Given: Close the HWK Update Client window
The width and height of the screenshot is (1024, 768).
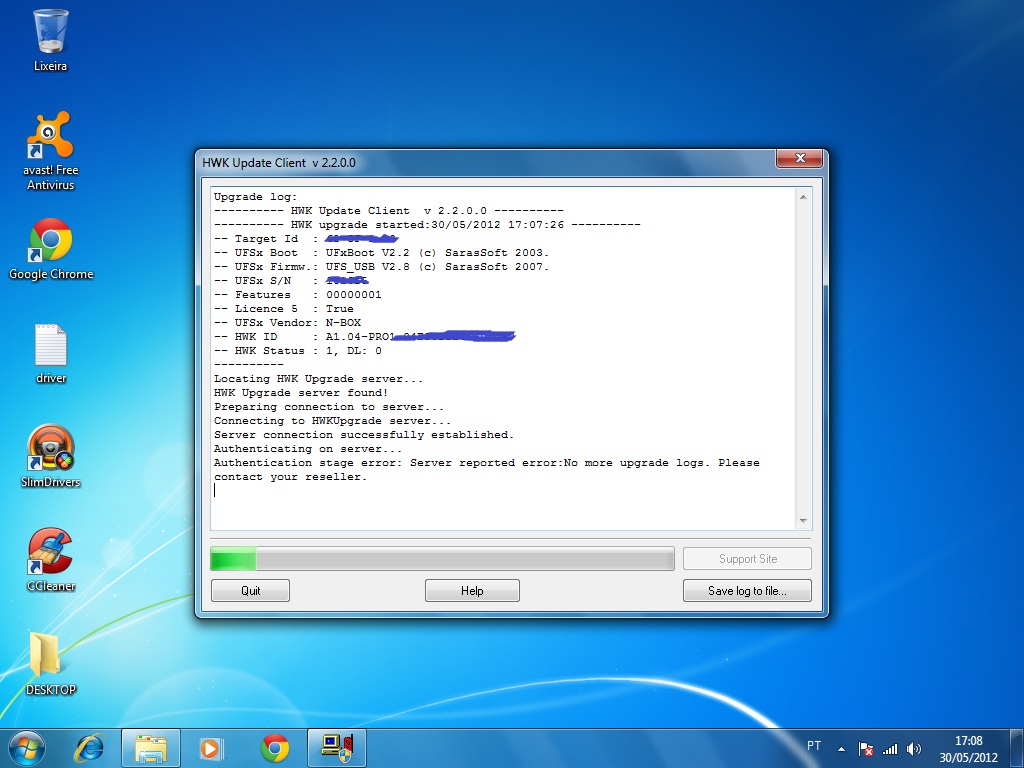Looking at the screenshot, I should coord(799,159).
